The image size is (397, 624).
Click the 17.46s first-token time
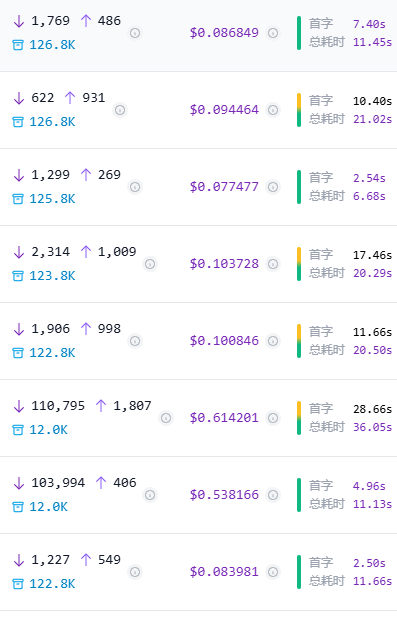point(372,255)
